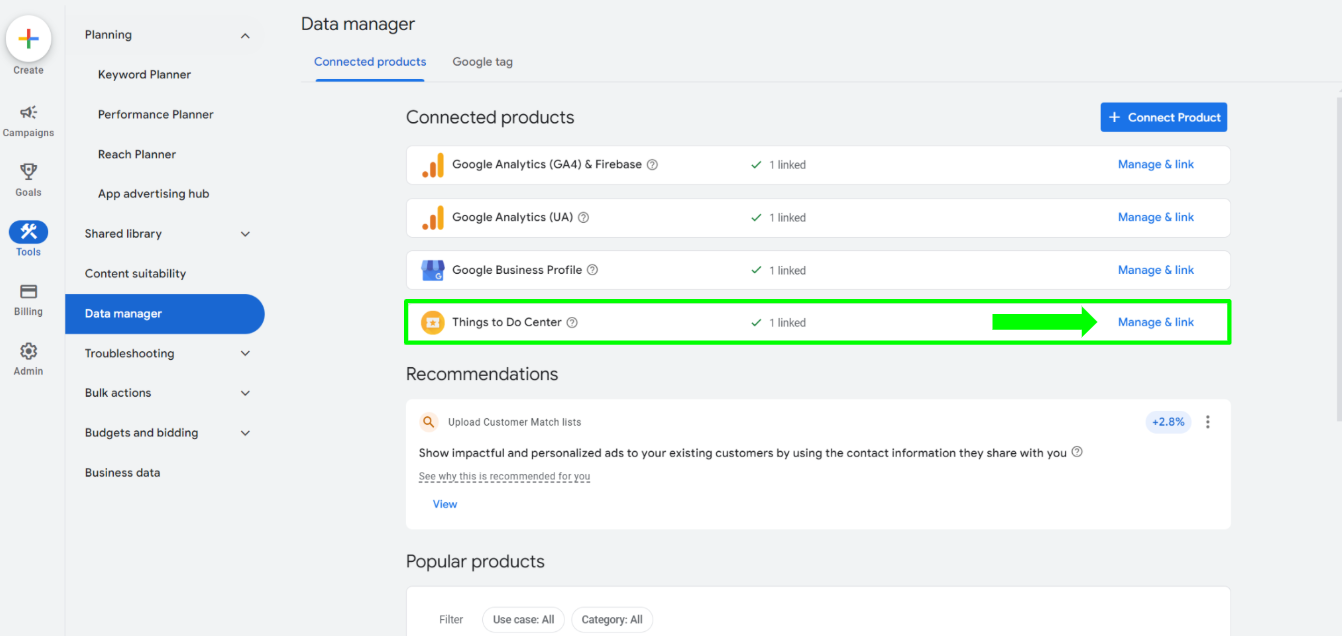Image resolution: width=1342 pixels, height=636 pixels.
Task: Click the Connect Product button
Action: [1163, 117]
